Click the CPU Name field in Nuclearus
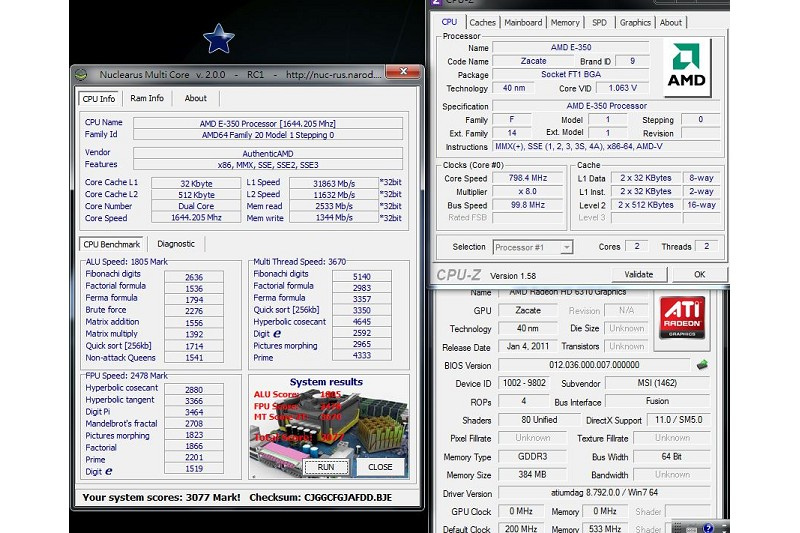800x533 pixels. (x=268, y=123)
